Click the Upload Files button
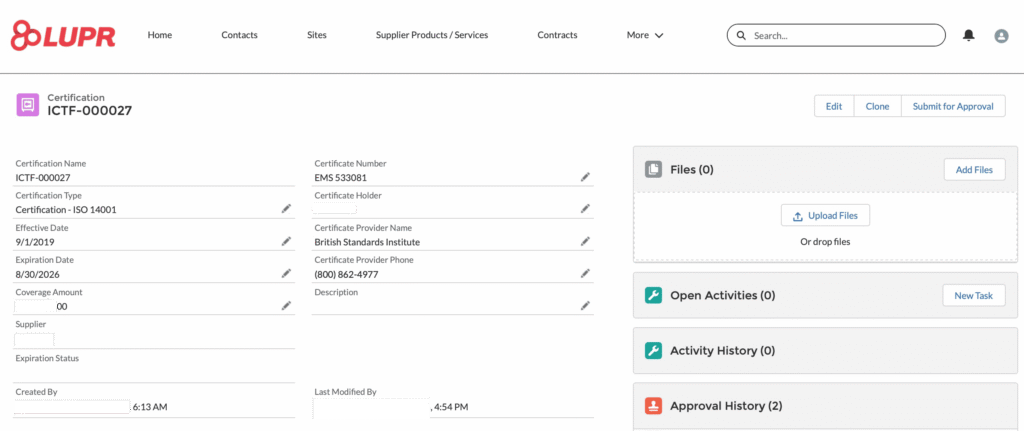The height and width of the screenshot is (431, 1024). (825, 216)
